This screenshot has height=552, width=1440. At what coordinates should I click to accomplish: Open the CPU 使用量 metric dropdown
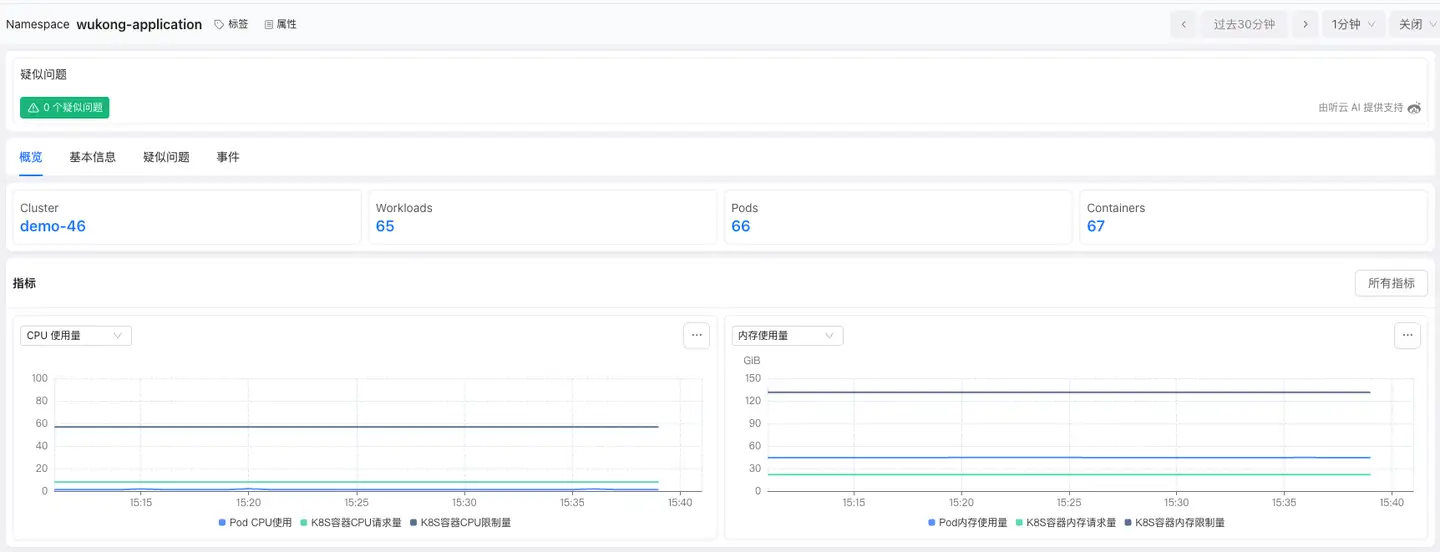[76, 336]
